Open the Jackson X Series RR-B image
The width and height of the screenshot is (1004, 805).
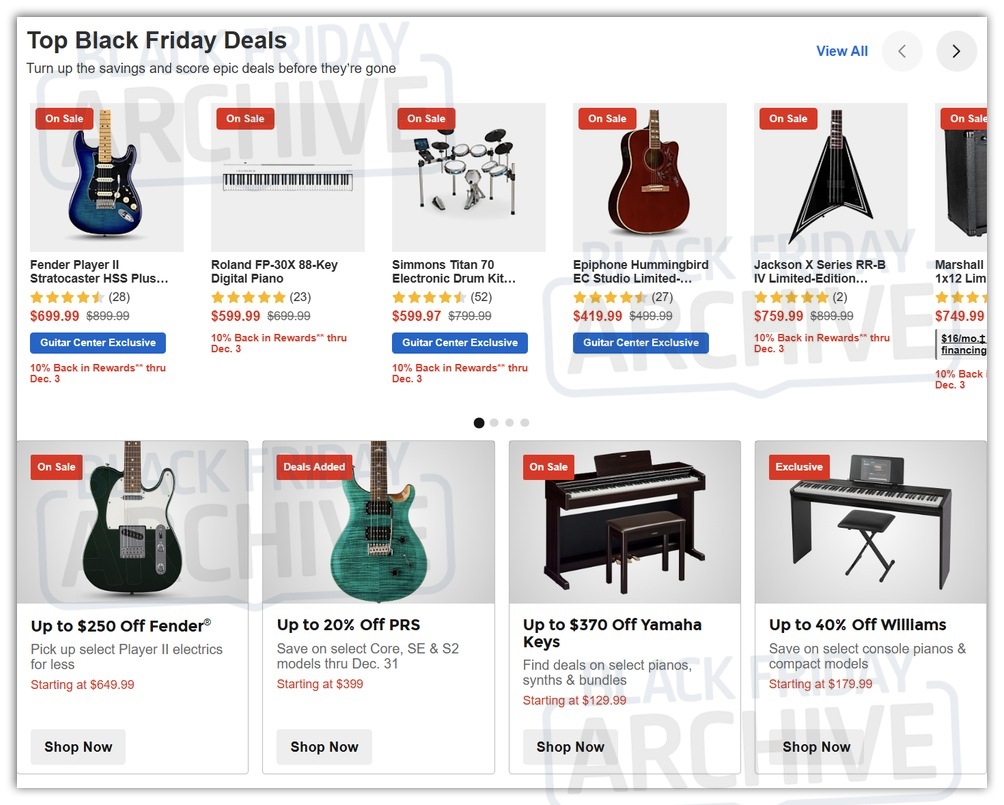pos(830,176)
